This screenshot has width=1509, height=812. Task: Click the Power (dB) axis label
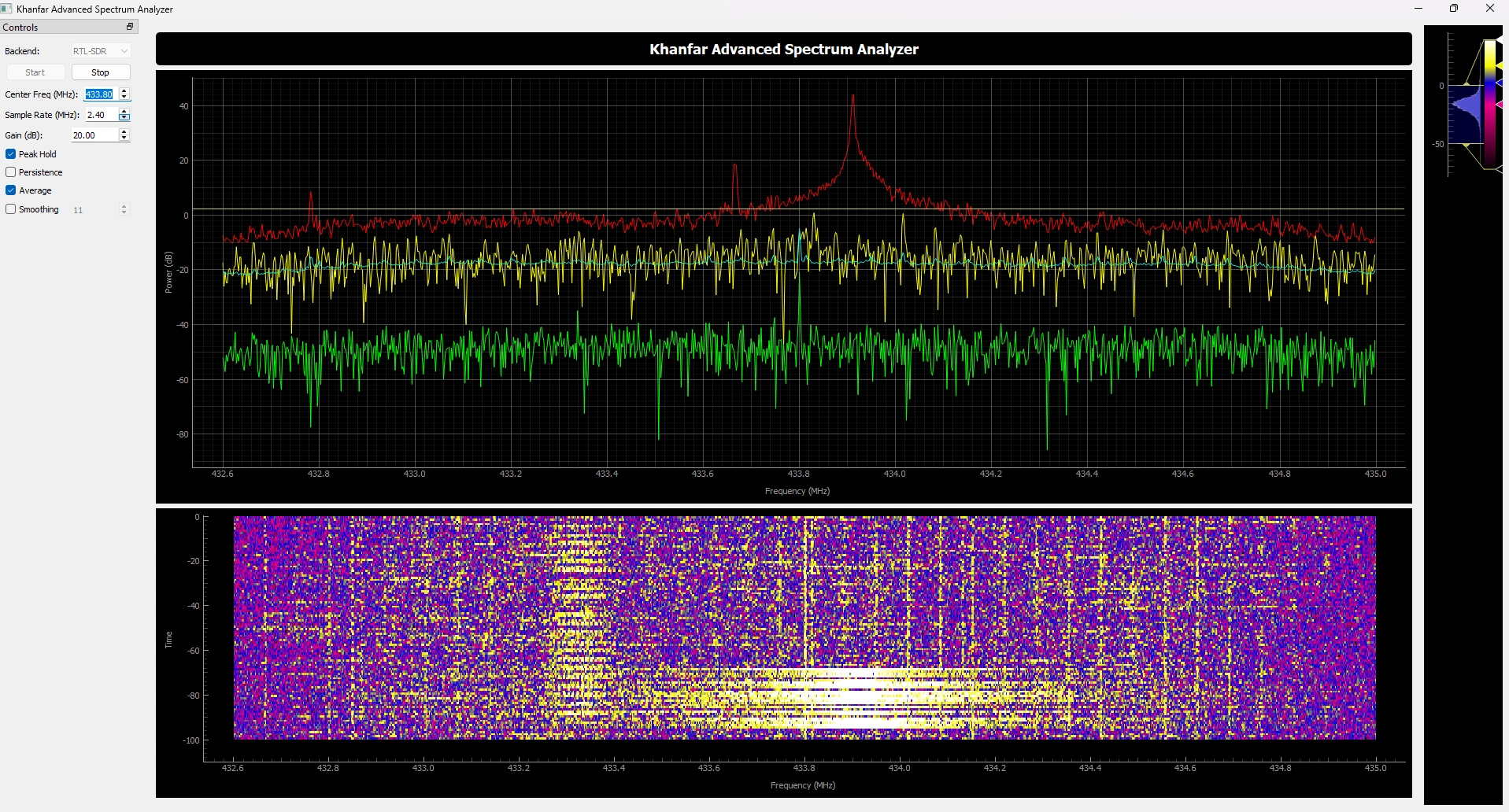(x=168, y=272)
